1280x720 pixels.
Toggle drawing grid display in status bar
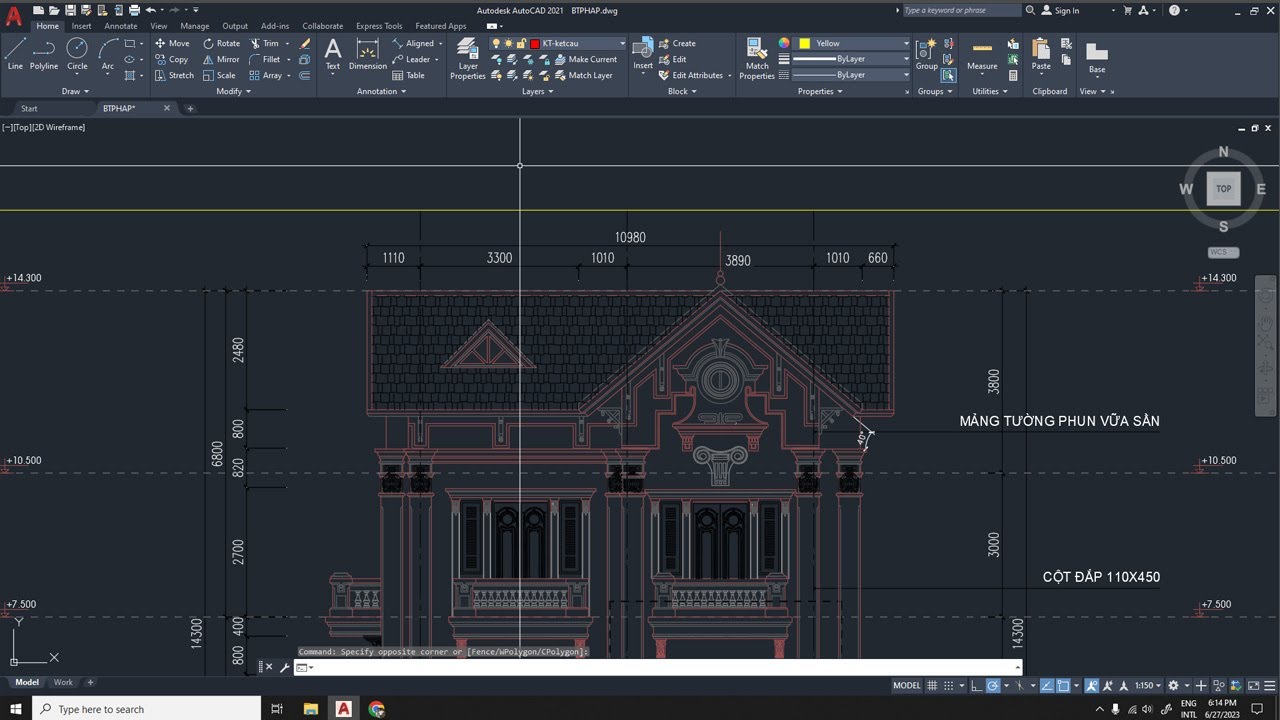932,686
